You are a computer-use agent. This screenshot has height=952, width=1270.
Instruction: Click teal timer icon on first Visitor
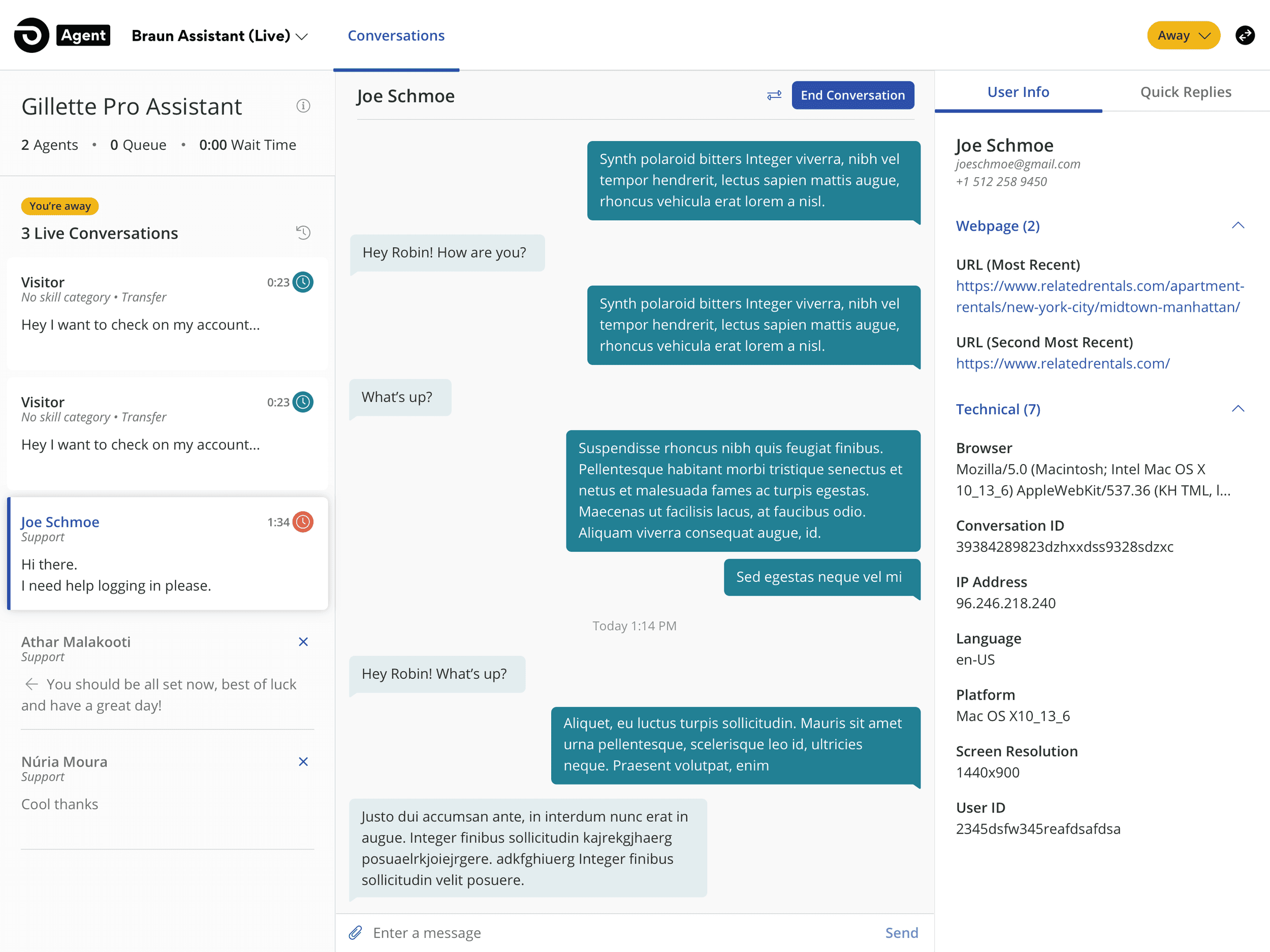(303, 282)
